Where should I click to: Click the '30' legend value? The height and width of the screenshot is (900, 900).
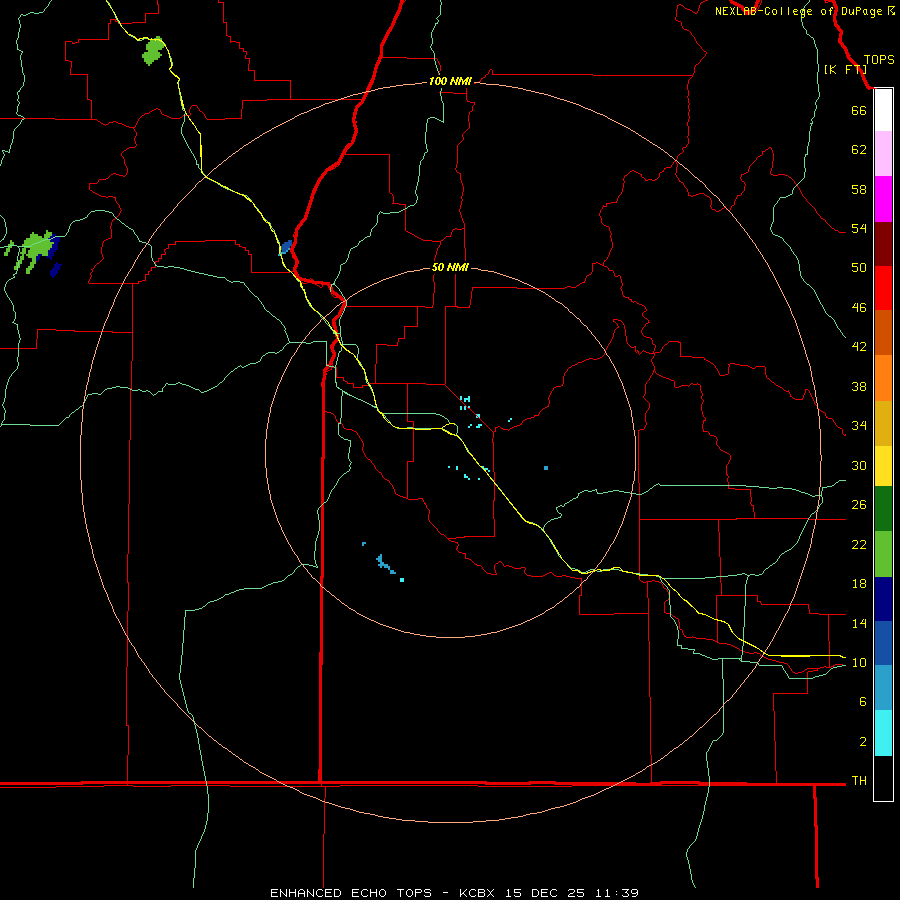pos(859,465)
